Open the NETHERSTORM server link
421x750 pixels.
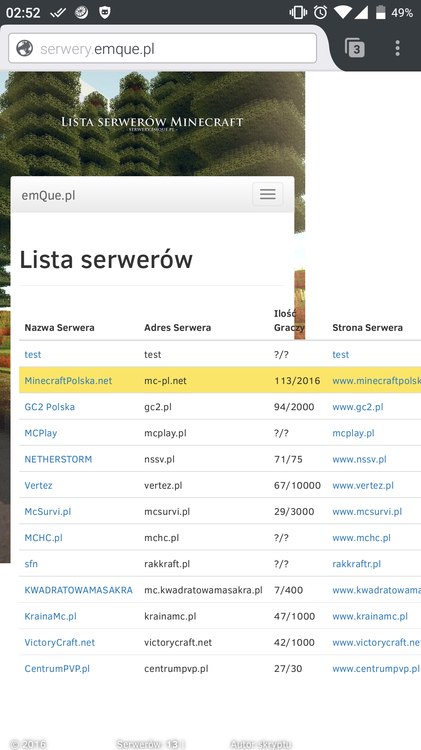(58, 459)
